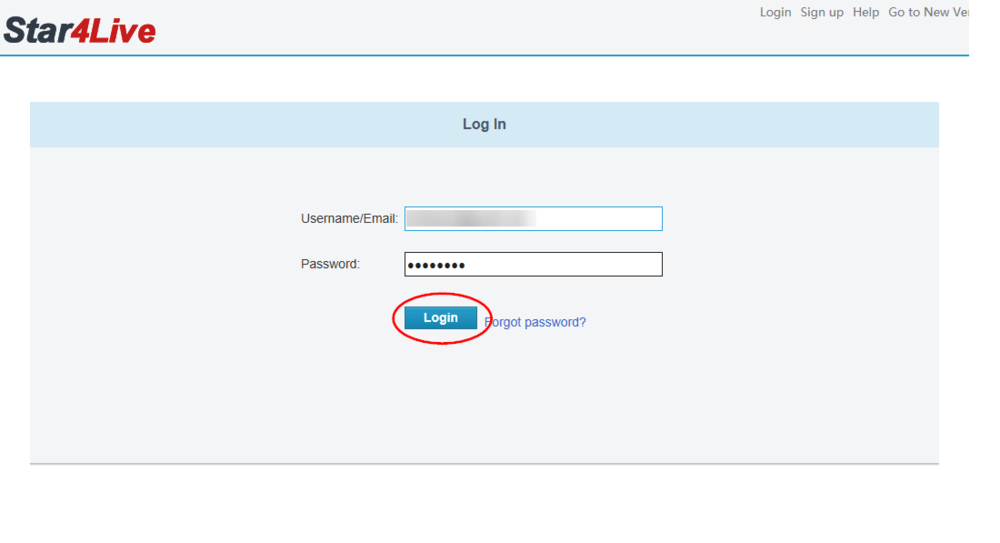Viewport: 1000px width, 543px height.
Task: Click the Log In panel heading
Action: click(484, 124)
